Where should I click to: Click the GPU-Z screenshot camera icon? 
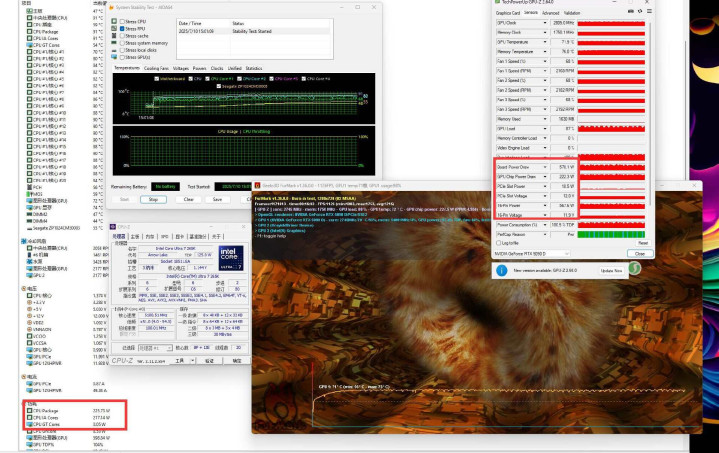tap(629, 12)
